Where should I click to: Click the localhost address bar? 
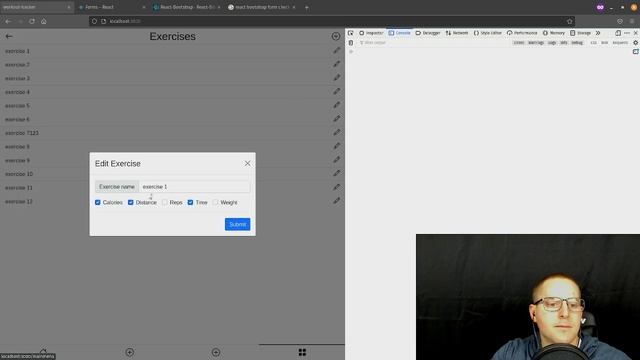331,21
